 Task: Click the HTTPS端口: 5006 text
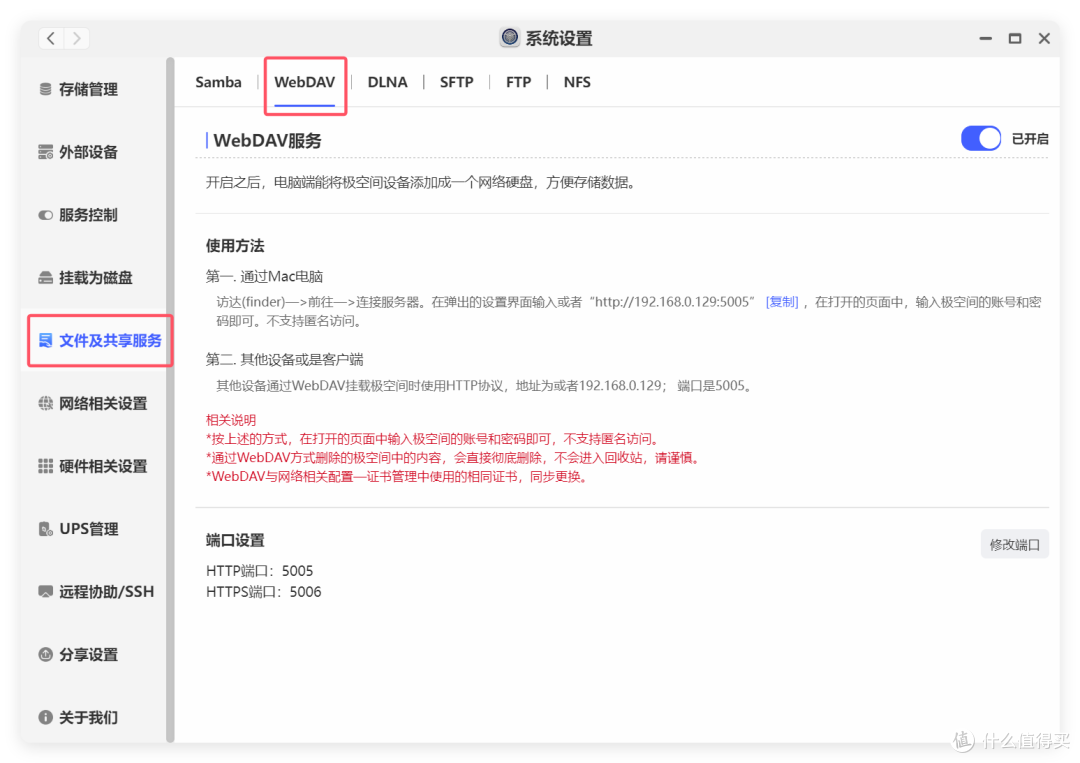click(x=264, y=592)
